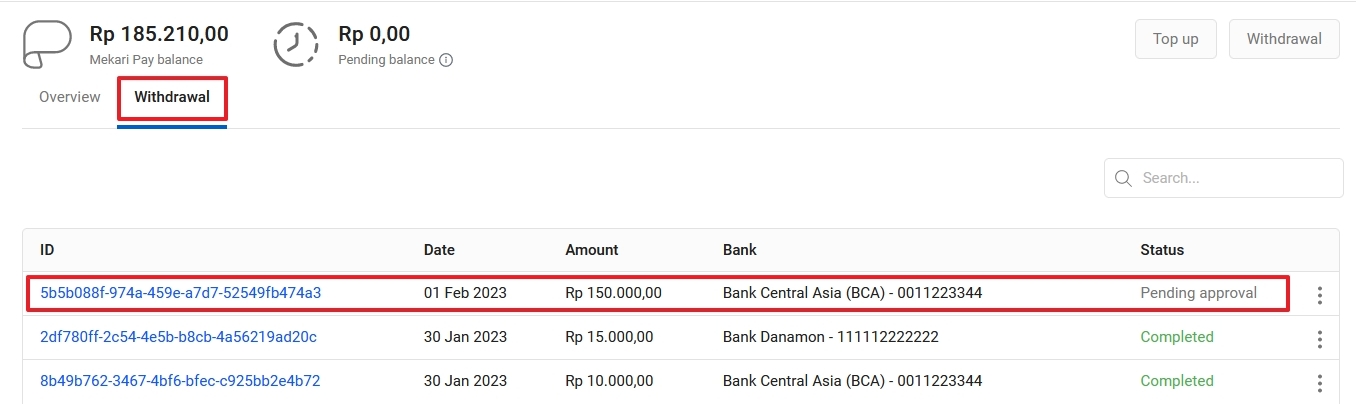Focus the Search input field
1356x404 pixels.
(1224, 178)
